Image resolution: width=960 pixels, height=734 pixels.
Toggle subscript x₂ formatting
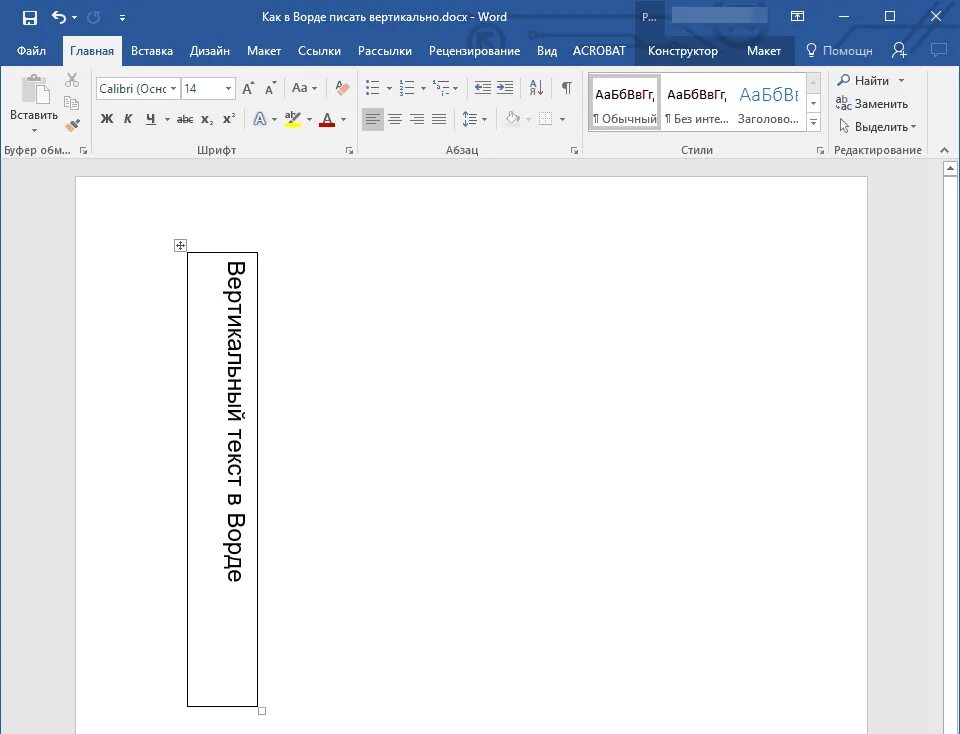(208, 119)
